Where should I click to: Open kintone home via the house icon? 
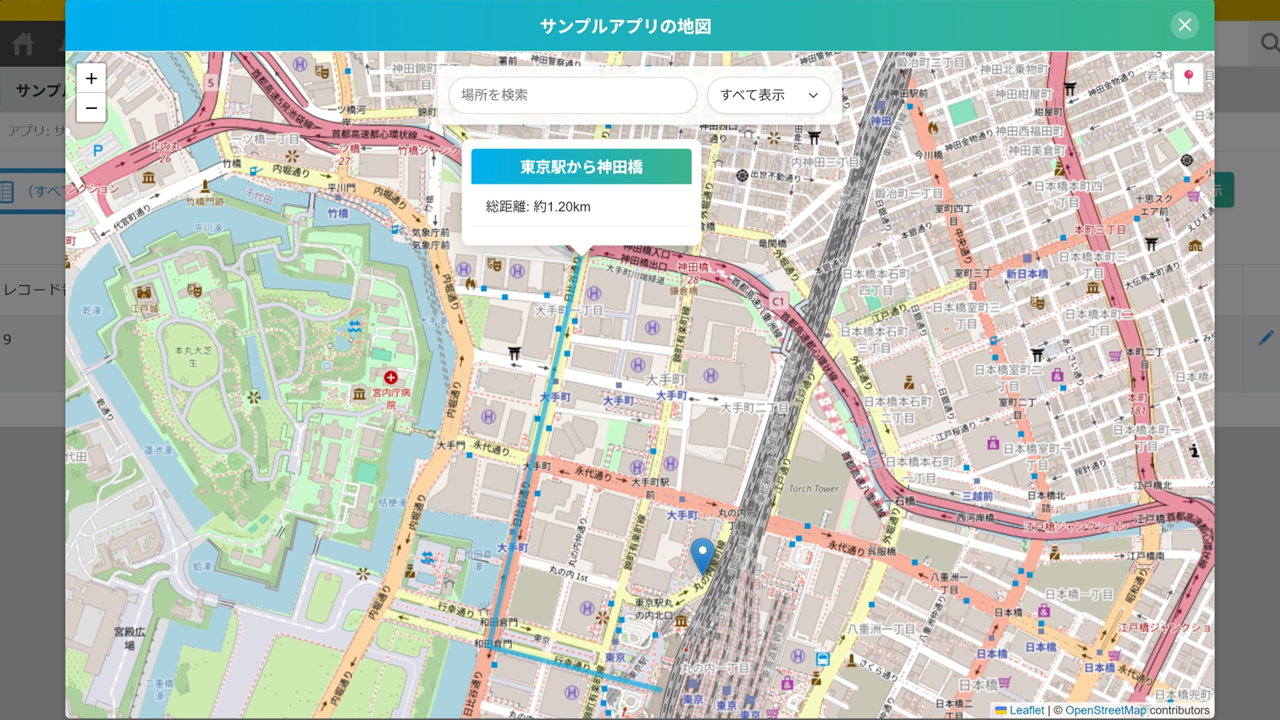(21, 42)
